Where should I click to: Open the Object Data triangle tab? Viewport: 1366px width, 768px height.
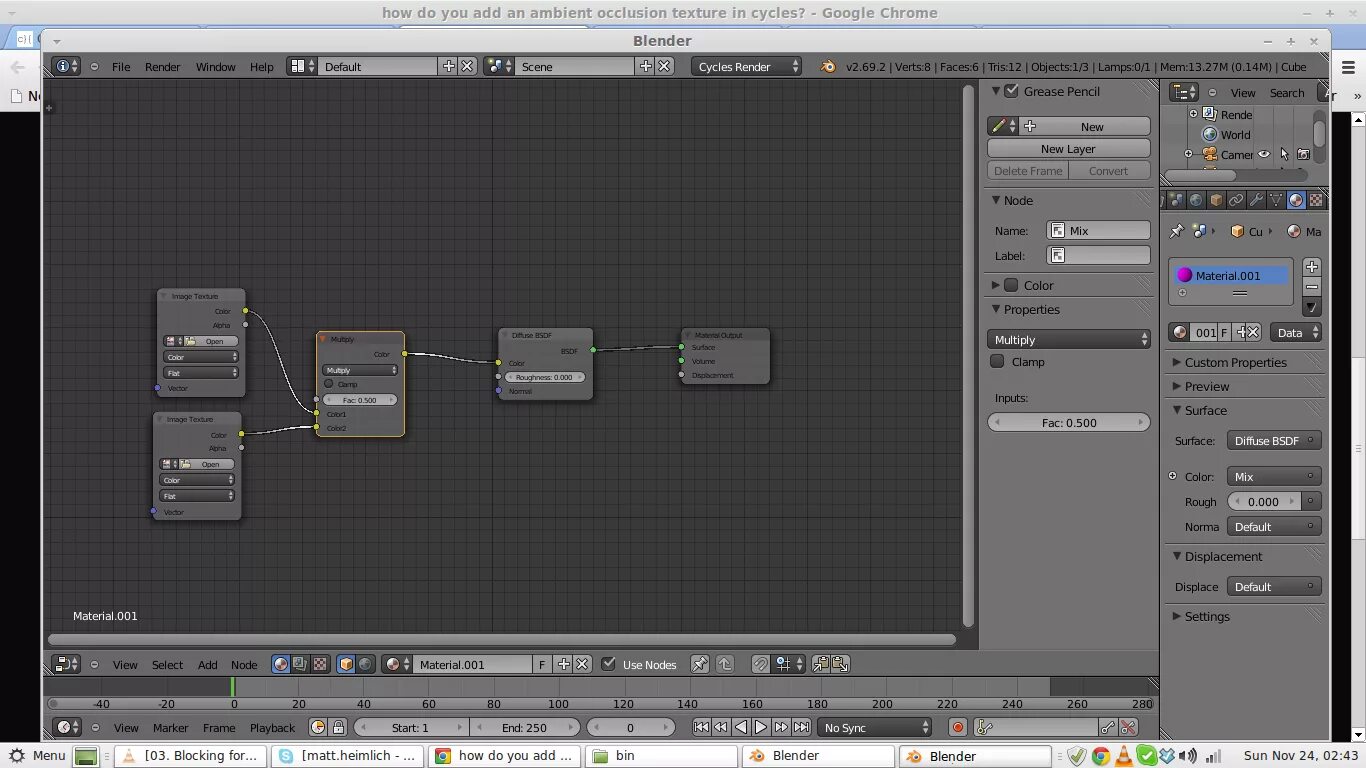click(1276, 200)
